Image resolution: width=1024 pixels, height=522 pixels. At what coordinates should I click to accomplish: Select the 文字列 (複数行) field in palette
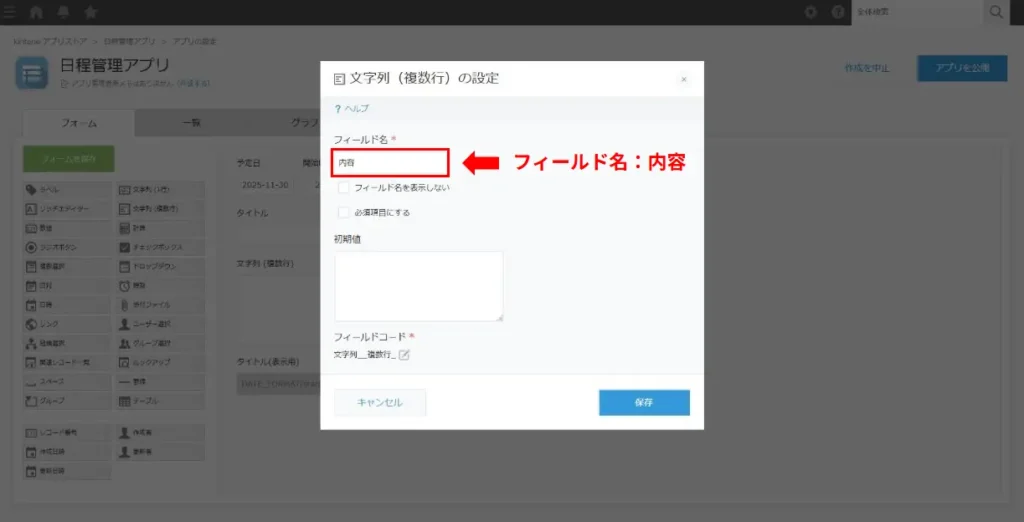click(x=161, y=209)
